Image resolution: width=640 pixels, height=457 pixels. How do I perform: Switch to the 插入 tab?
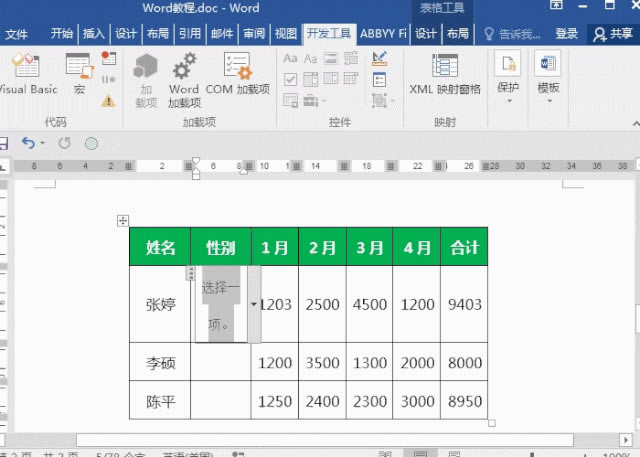94,33
